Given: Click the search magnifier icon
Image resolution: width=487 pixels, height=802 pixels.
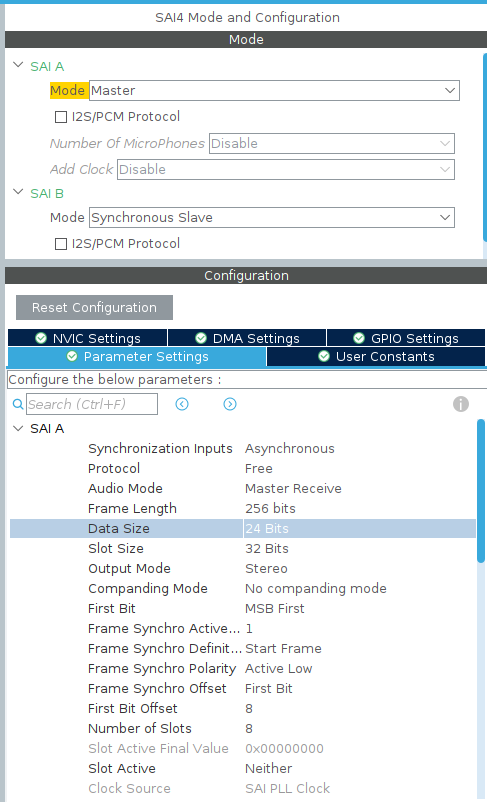Looking at the screenshot, I should [x=18, y=404].
